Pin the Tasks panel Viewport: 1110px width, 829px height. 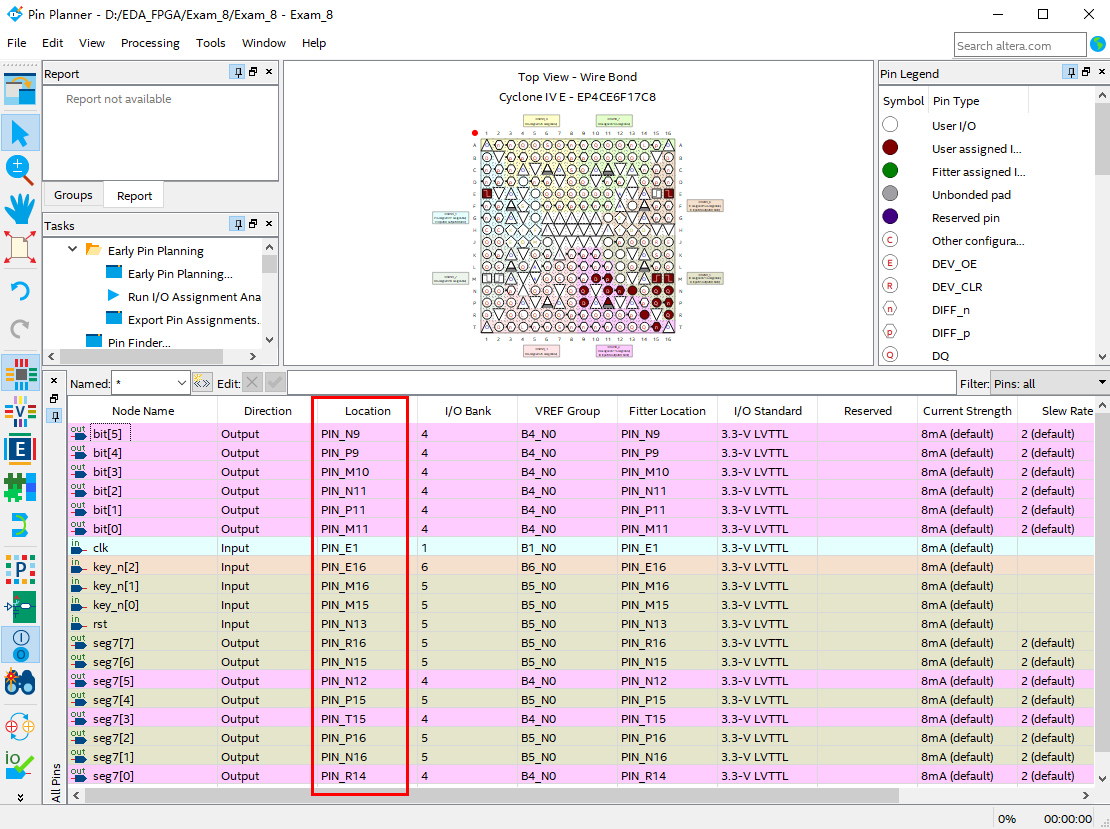pos(237,224)
